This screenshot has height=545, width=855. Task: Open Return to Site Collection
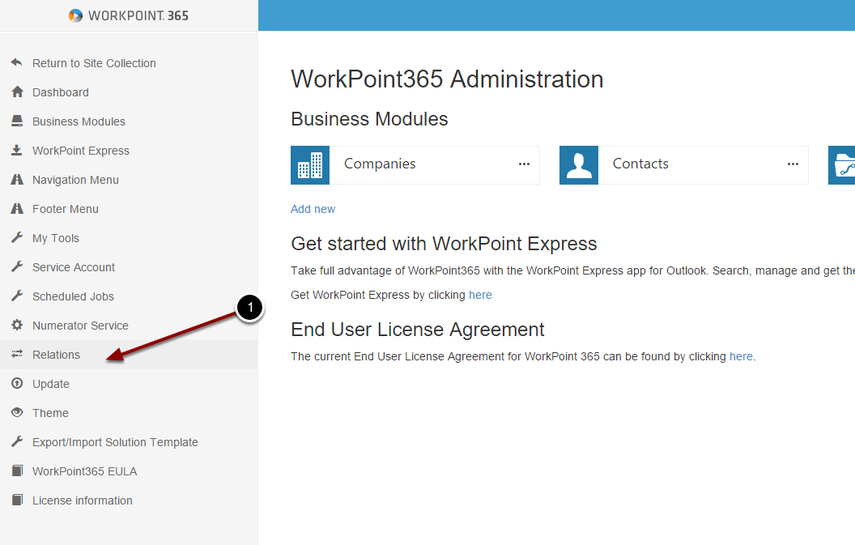(94, 63)
